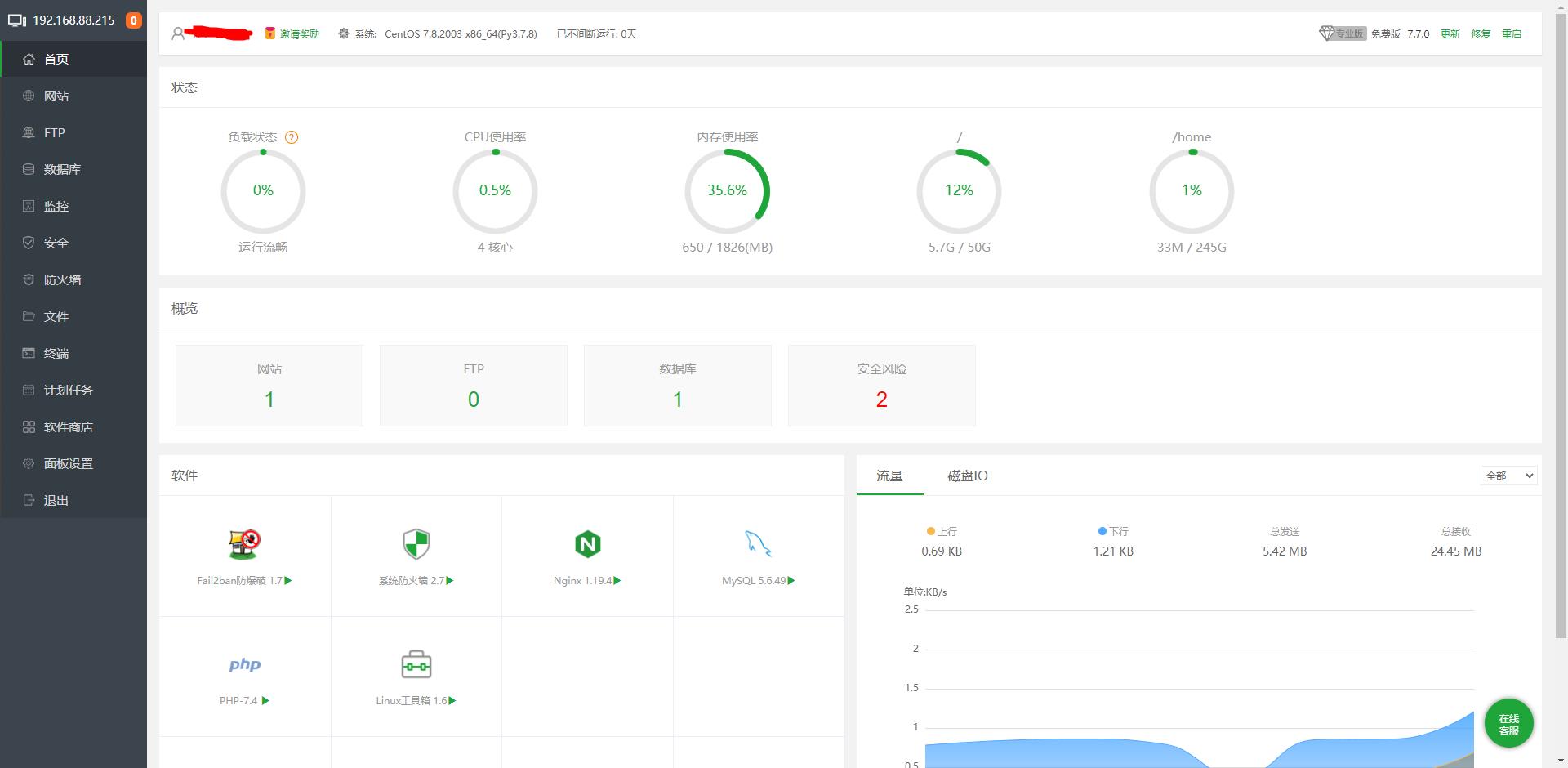Screen dimensions: 1568x768
Task: Click the play arrow next to 系统防火墙 2.7
Action: click(450, 581)
